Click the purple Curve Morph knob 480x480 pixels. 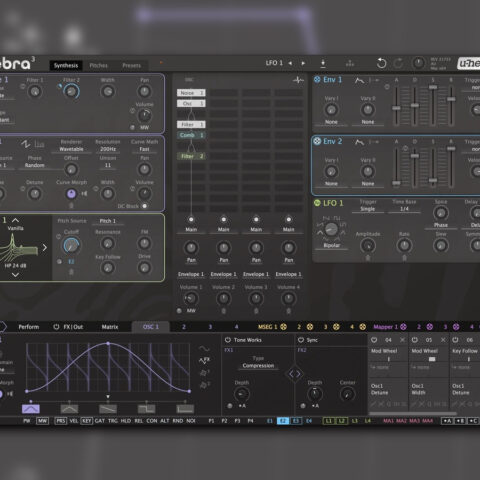click(71, 194)
